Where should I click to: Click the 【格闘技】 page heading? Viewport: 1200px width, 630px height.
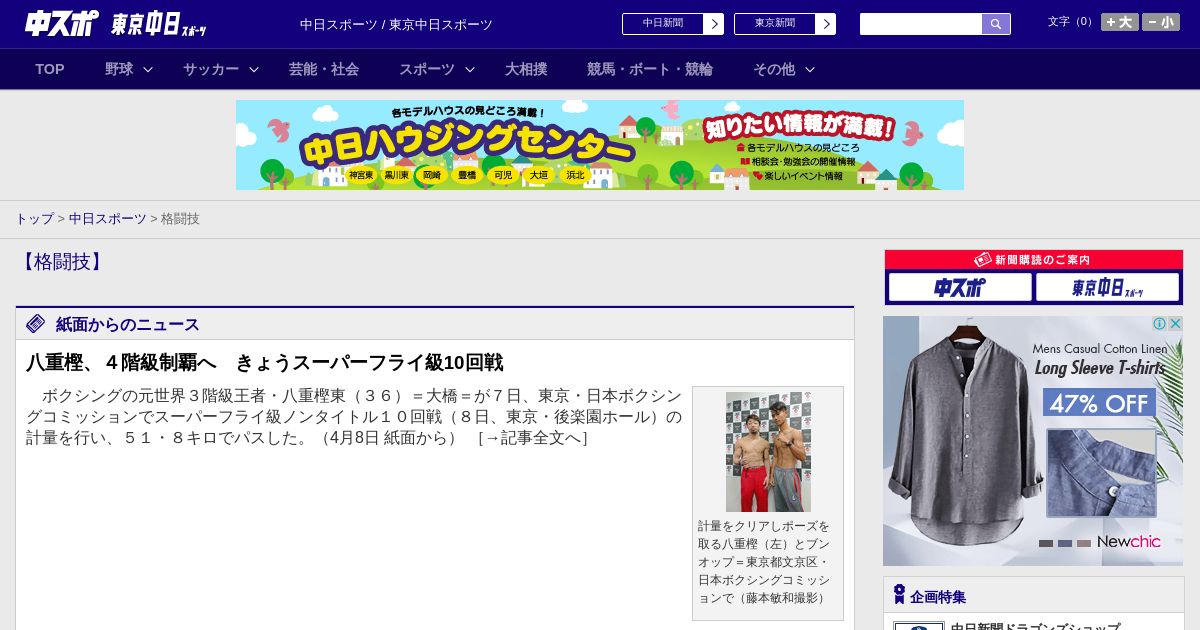pos(62,262)
